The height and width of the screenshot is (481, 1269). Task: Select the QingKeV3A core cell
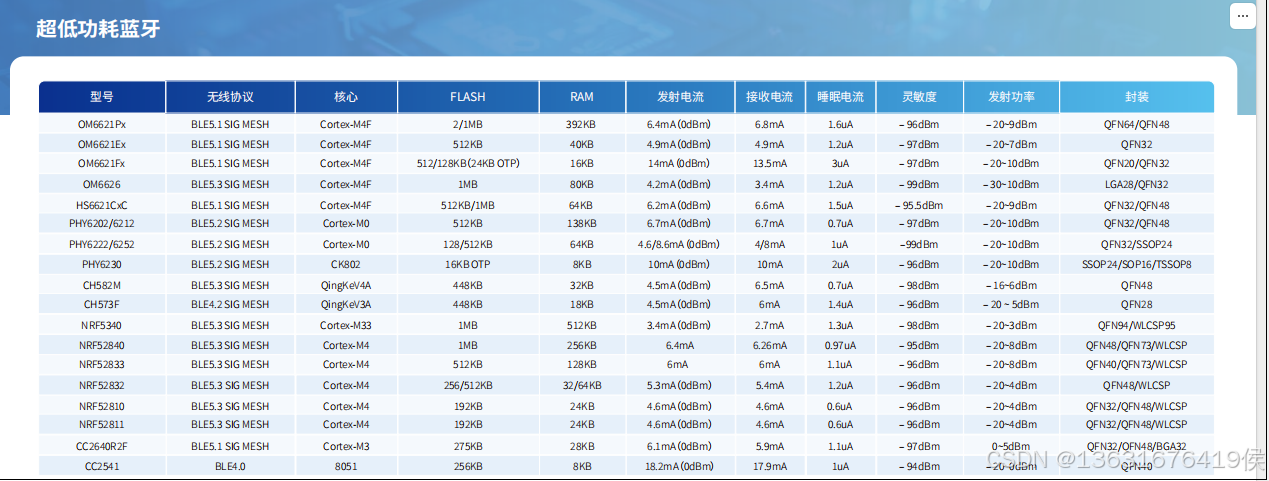(346, 304)
